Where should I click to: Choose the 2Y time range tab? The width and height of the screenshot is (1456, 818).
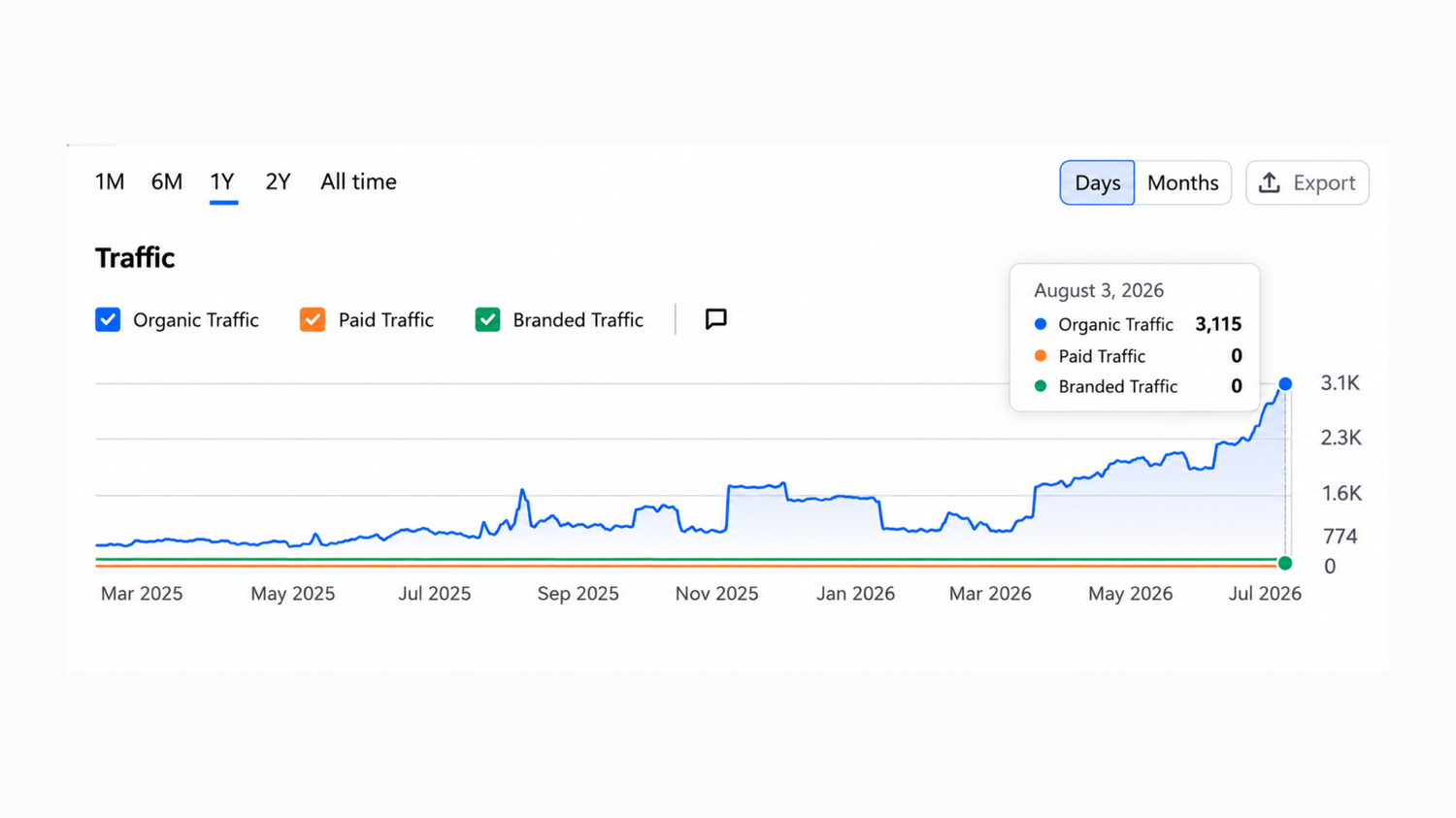point(278,181)
